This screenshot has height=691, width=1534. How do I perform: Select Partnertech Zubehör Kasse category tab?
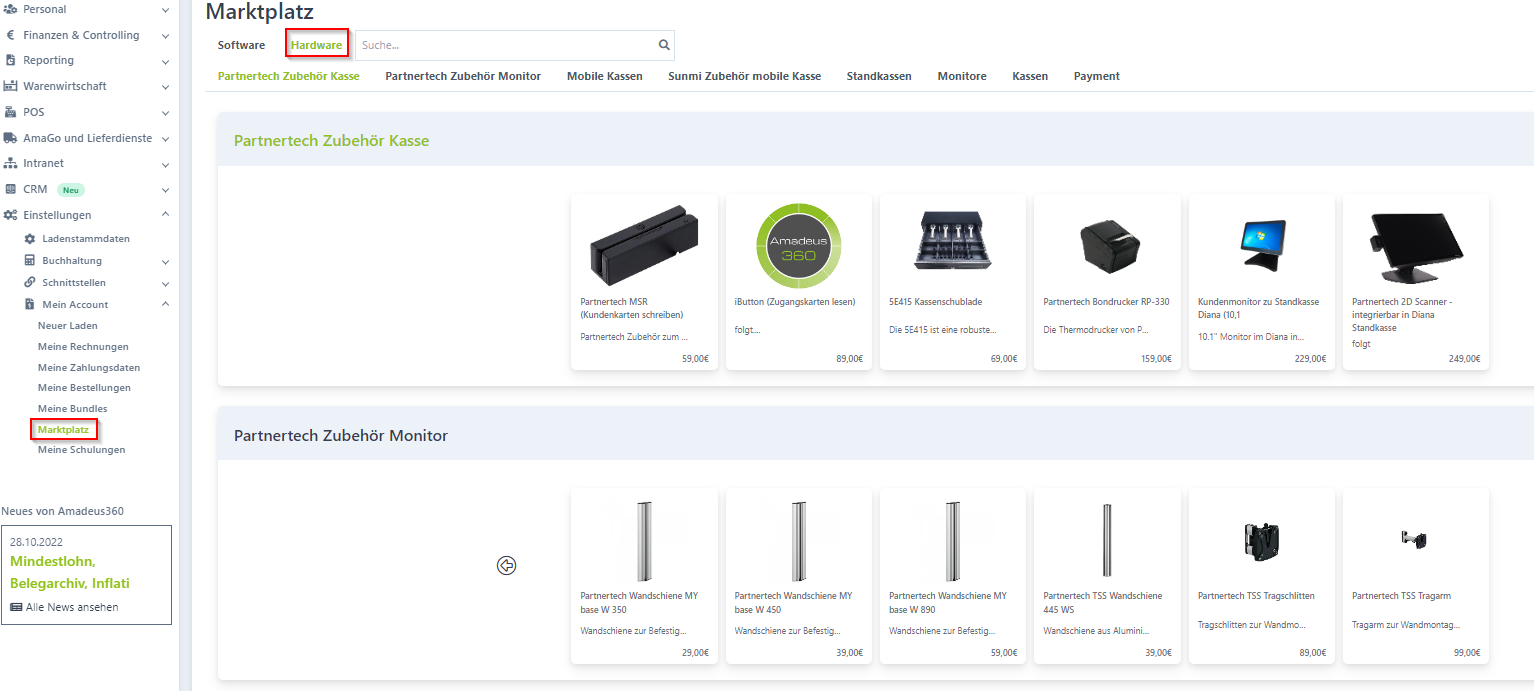(x=288, y=76)
